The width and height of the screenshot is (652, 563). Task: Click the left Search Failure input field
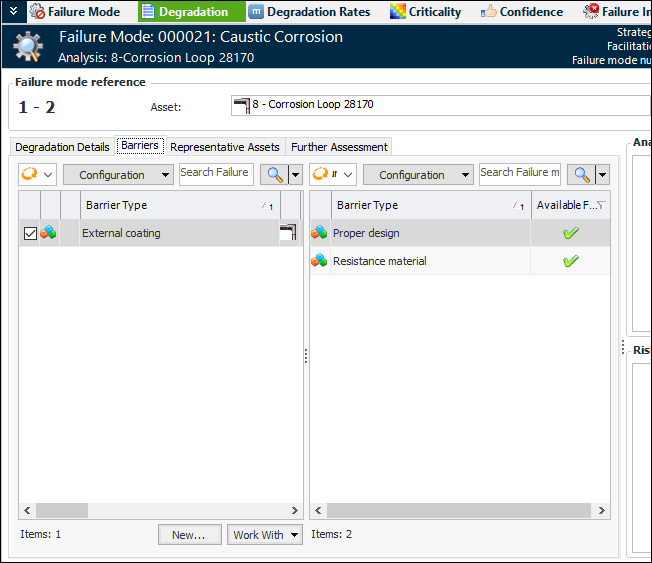click(216, 174)
